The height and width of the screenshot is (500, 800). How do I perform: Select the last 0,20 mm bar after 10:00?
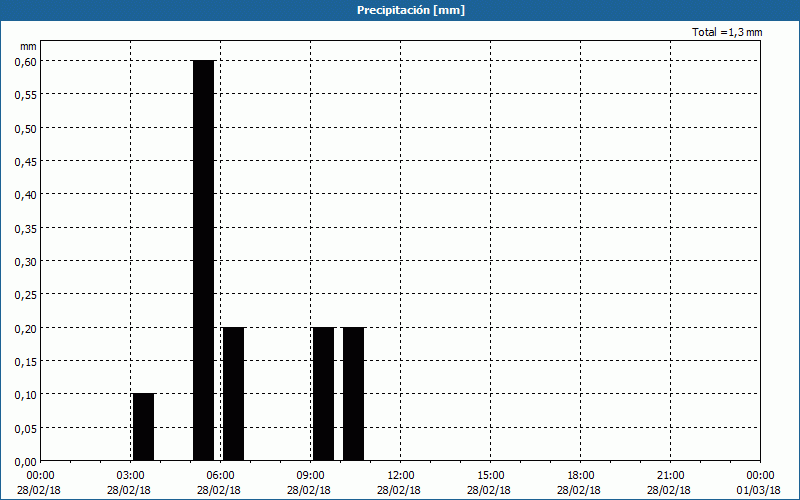click(x=354, y=394)
